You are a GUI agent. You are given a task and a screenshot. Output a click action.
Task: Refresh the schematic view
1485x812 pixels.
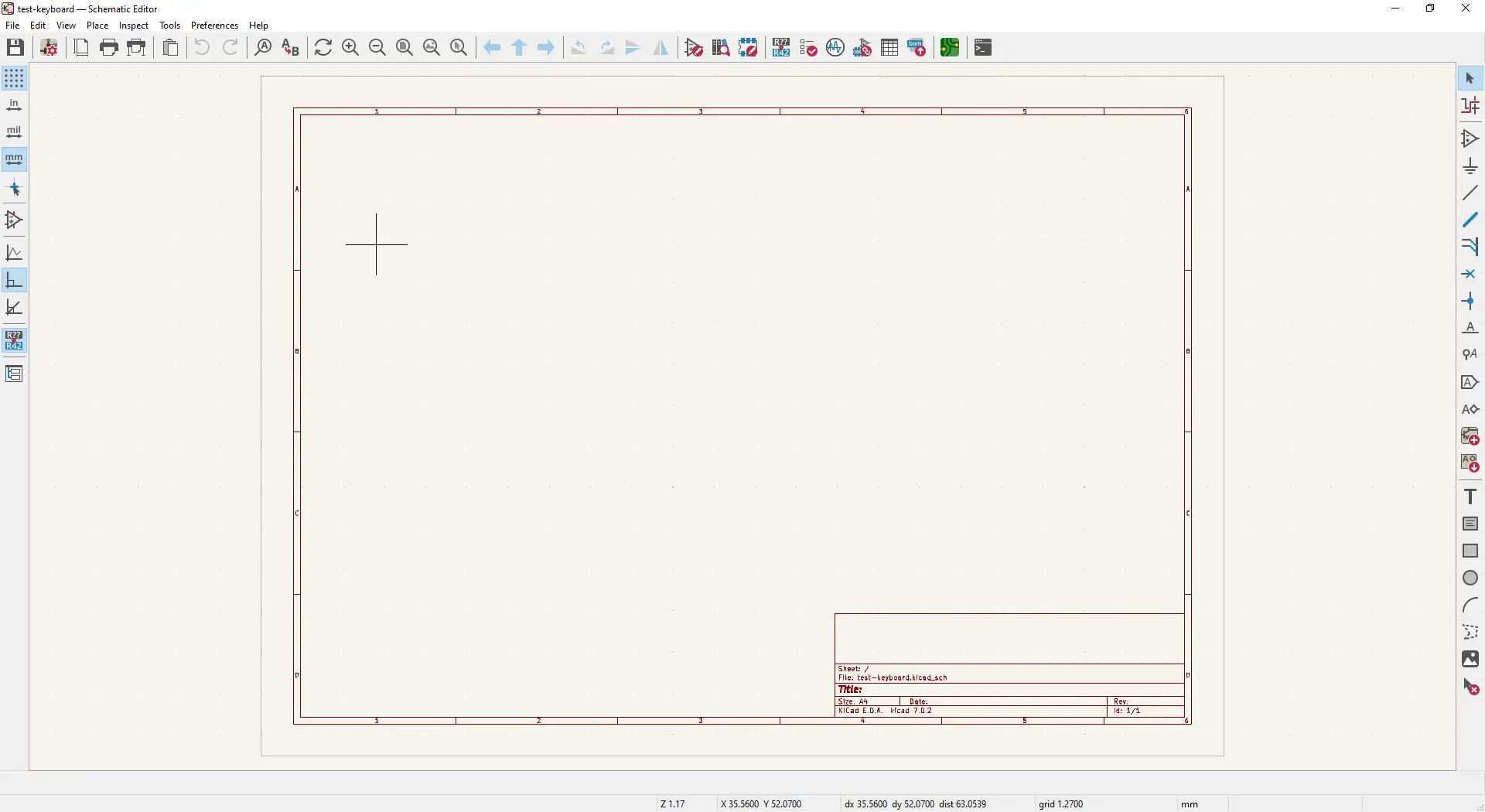[325, 48]
